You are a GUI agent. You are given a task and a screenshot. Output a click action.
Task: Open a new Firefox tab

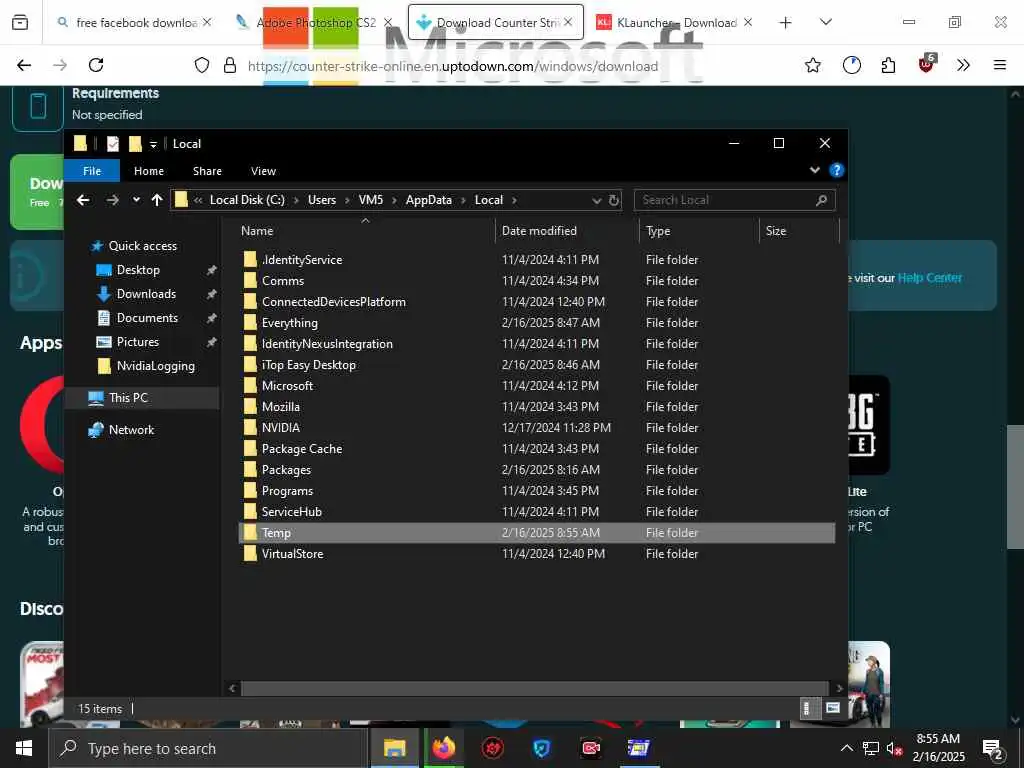[785, 23]
